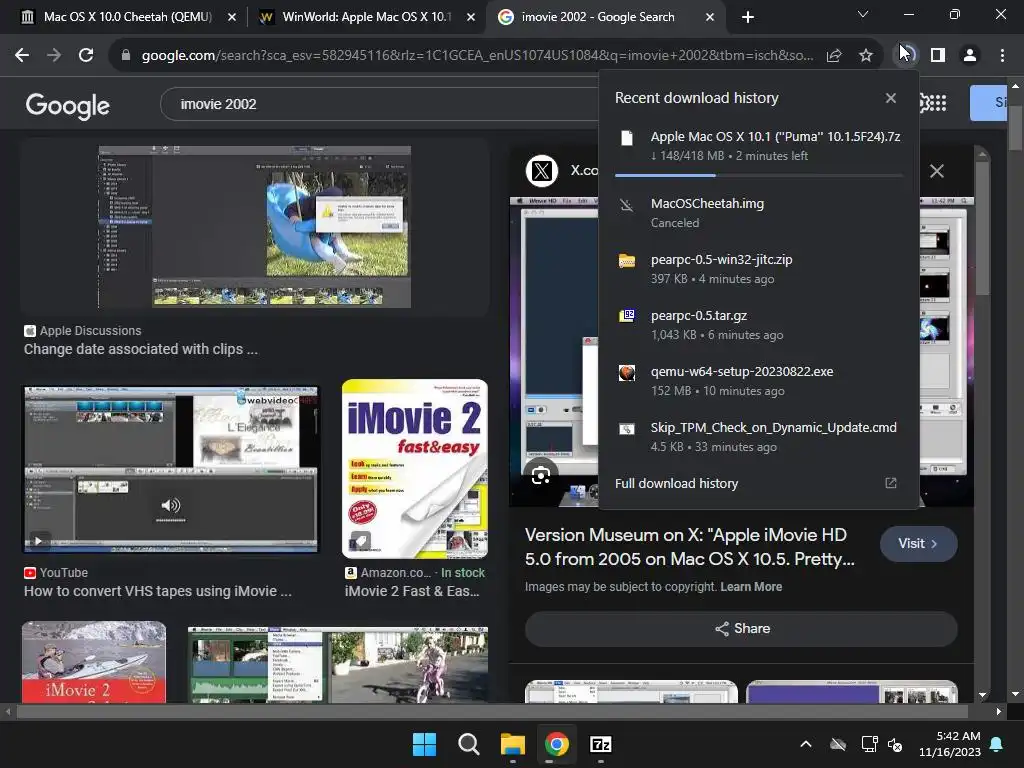Screen dimensions: 1024x768
Task: Open the YouTube VHS tapes video thumbnail
Action: tap(171, 469)
